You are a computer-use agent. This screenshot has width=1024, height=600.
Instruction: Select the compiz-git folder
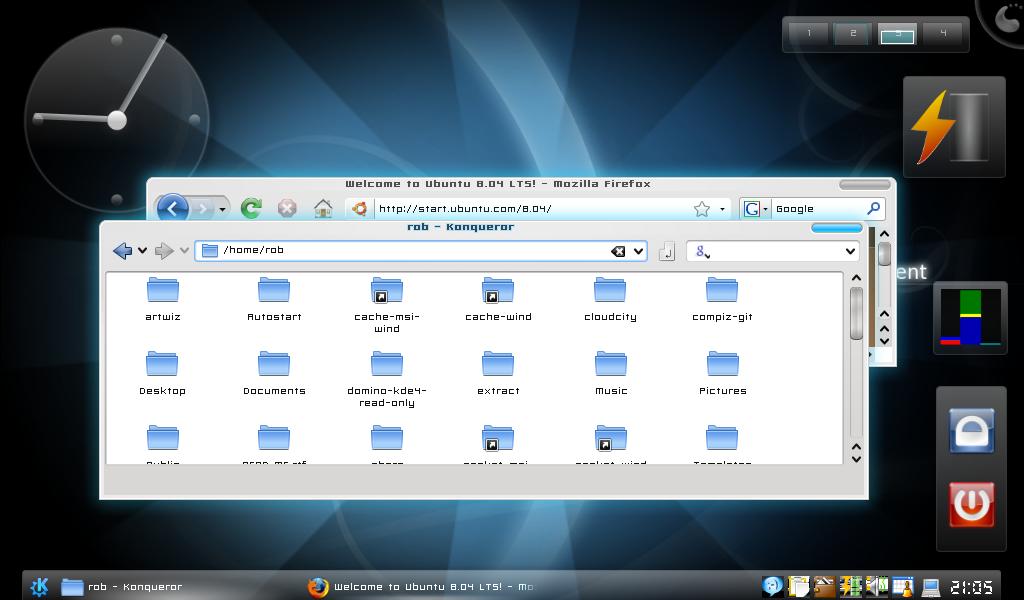click(x=722, y=299)
